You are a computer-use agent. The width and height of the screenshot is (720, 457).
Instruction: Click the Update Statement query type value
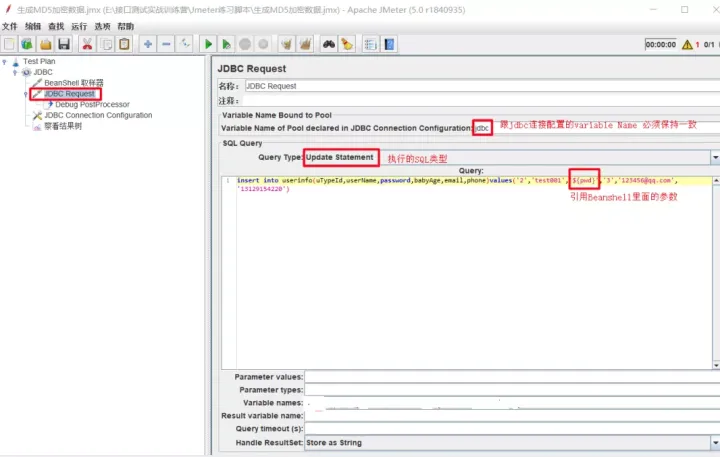[340, 157]
